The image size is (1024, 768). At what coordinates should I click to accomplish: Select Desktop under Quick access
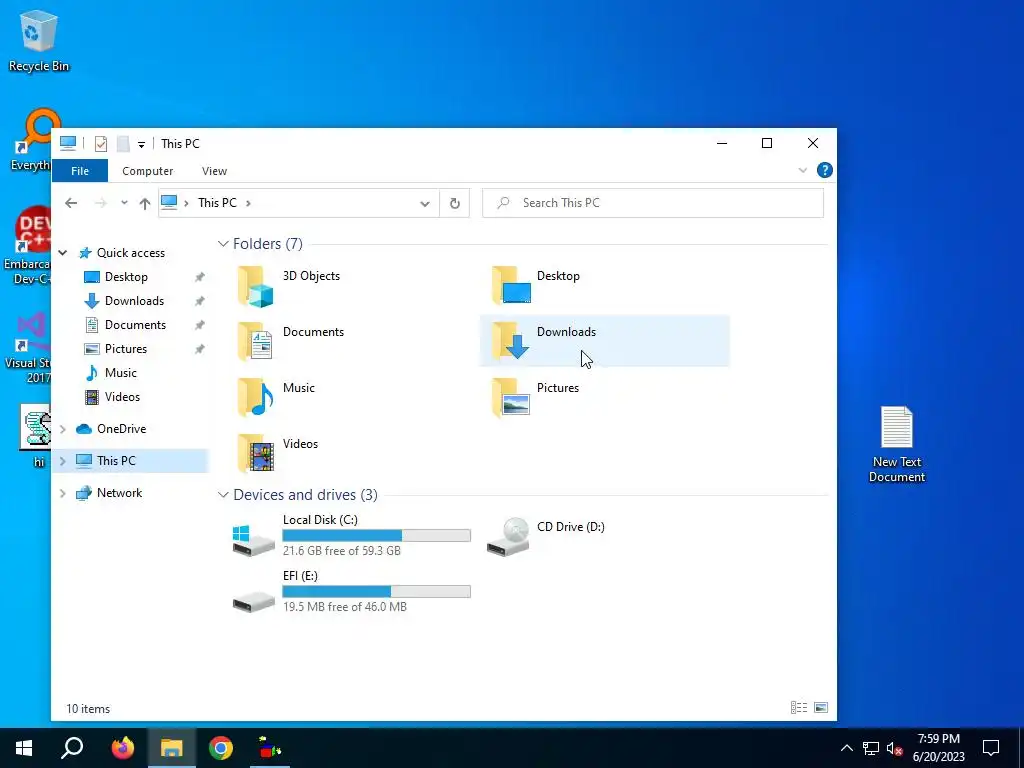click(126, 277)
